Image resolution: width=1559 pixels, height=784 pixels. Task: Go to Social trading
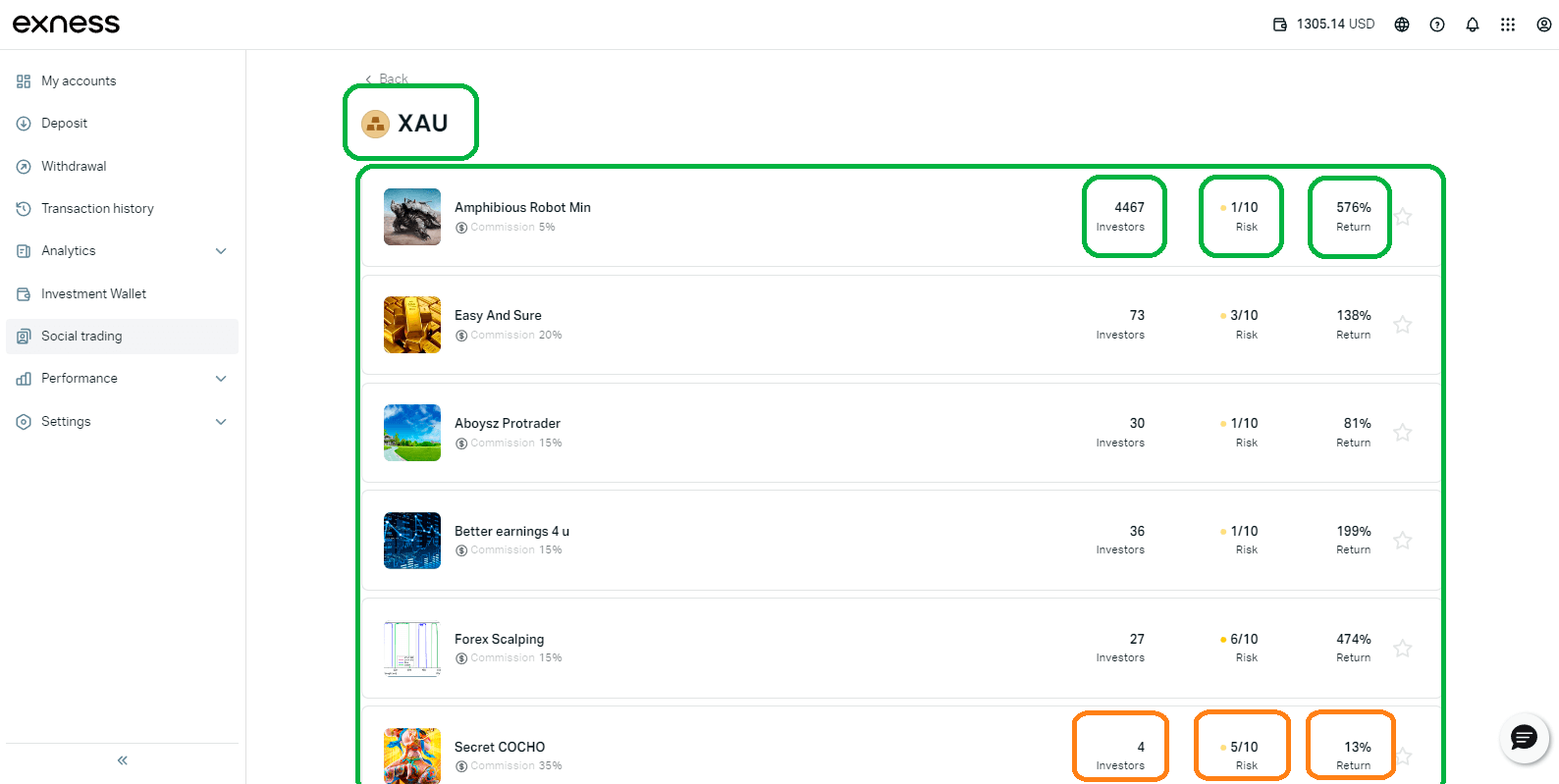coord(81,336)
